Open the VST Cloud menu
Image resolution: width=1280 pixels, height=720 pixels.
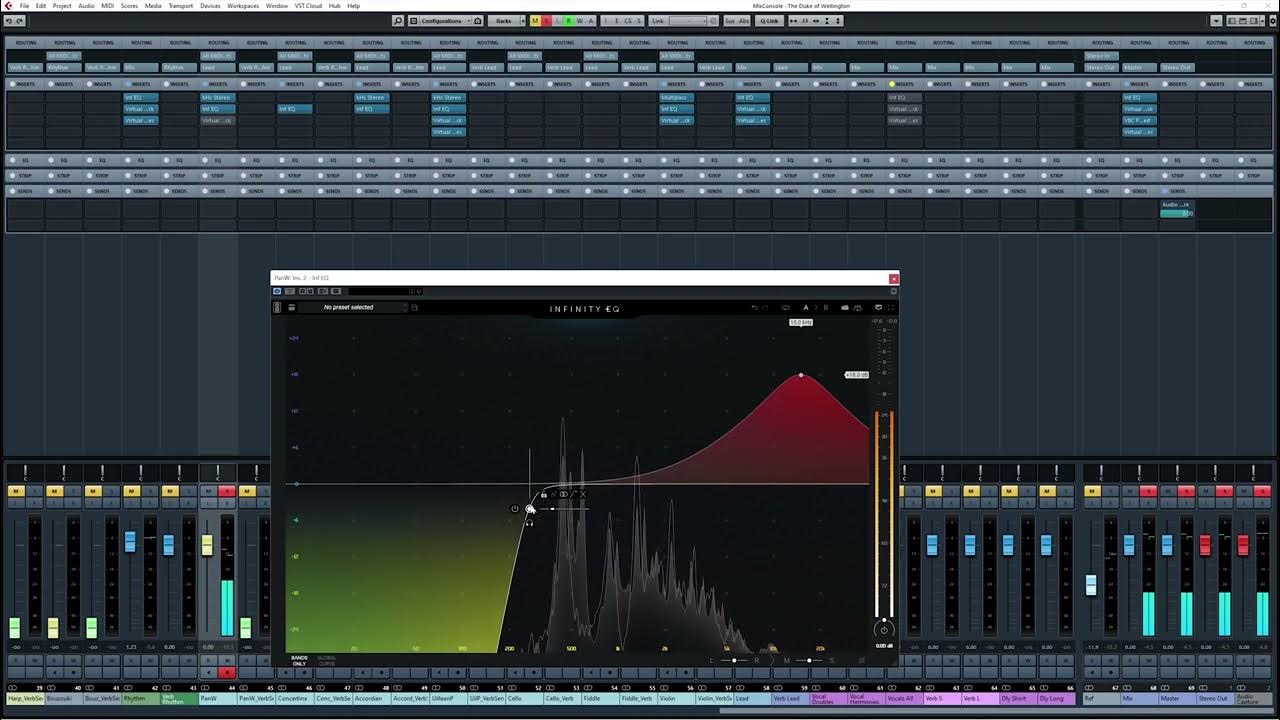coord(308,6)
